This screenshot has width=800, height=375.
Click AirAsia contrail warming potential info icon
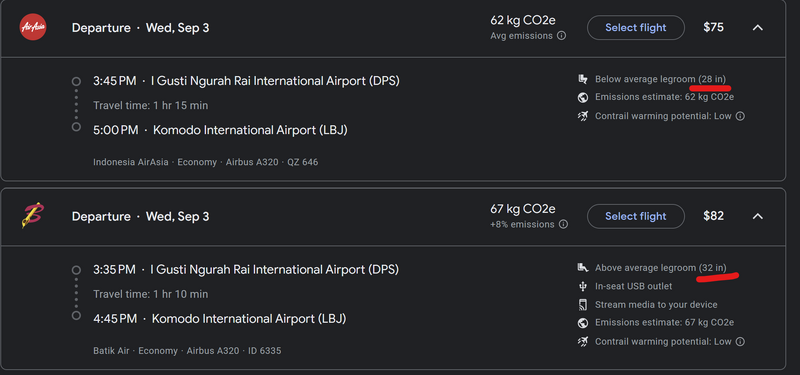740,116
